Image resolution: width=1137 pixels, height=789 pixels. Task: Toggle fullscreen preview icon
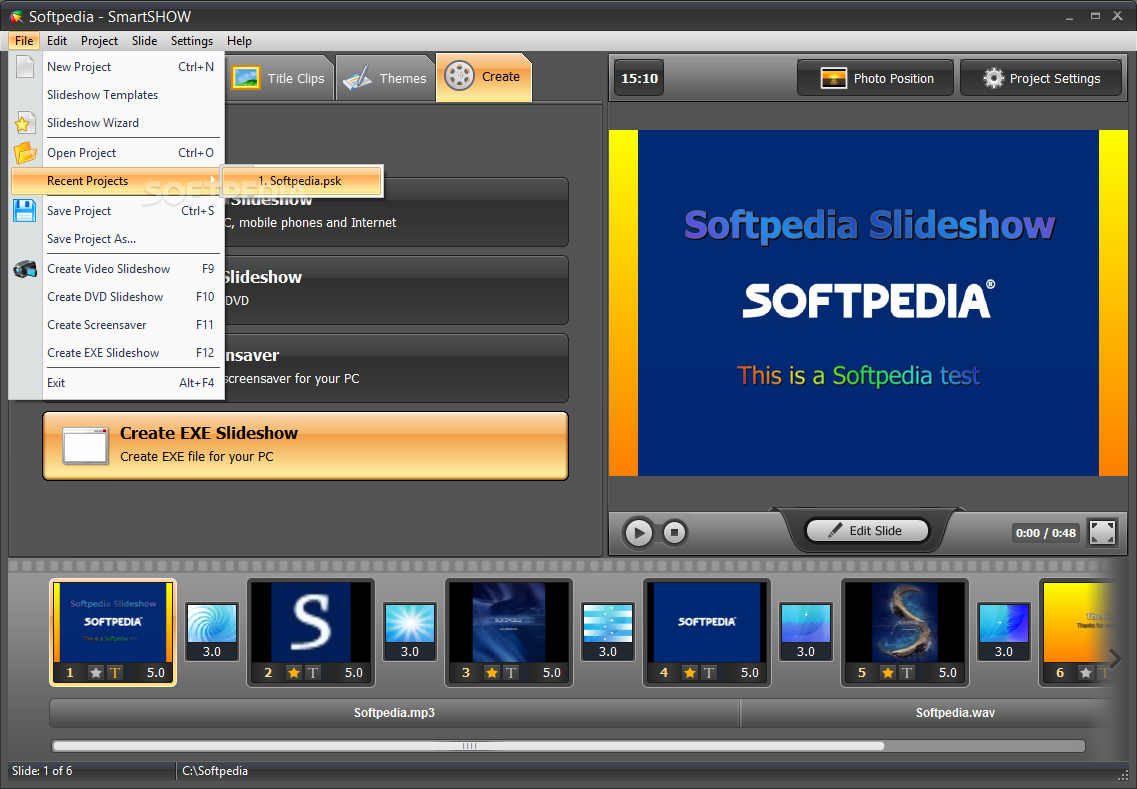pos(1102,532)
